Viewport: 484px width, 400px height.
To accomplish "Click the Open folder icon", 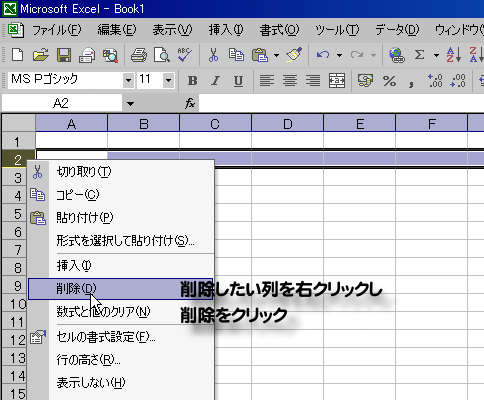I will point(41,55).
